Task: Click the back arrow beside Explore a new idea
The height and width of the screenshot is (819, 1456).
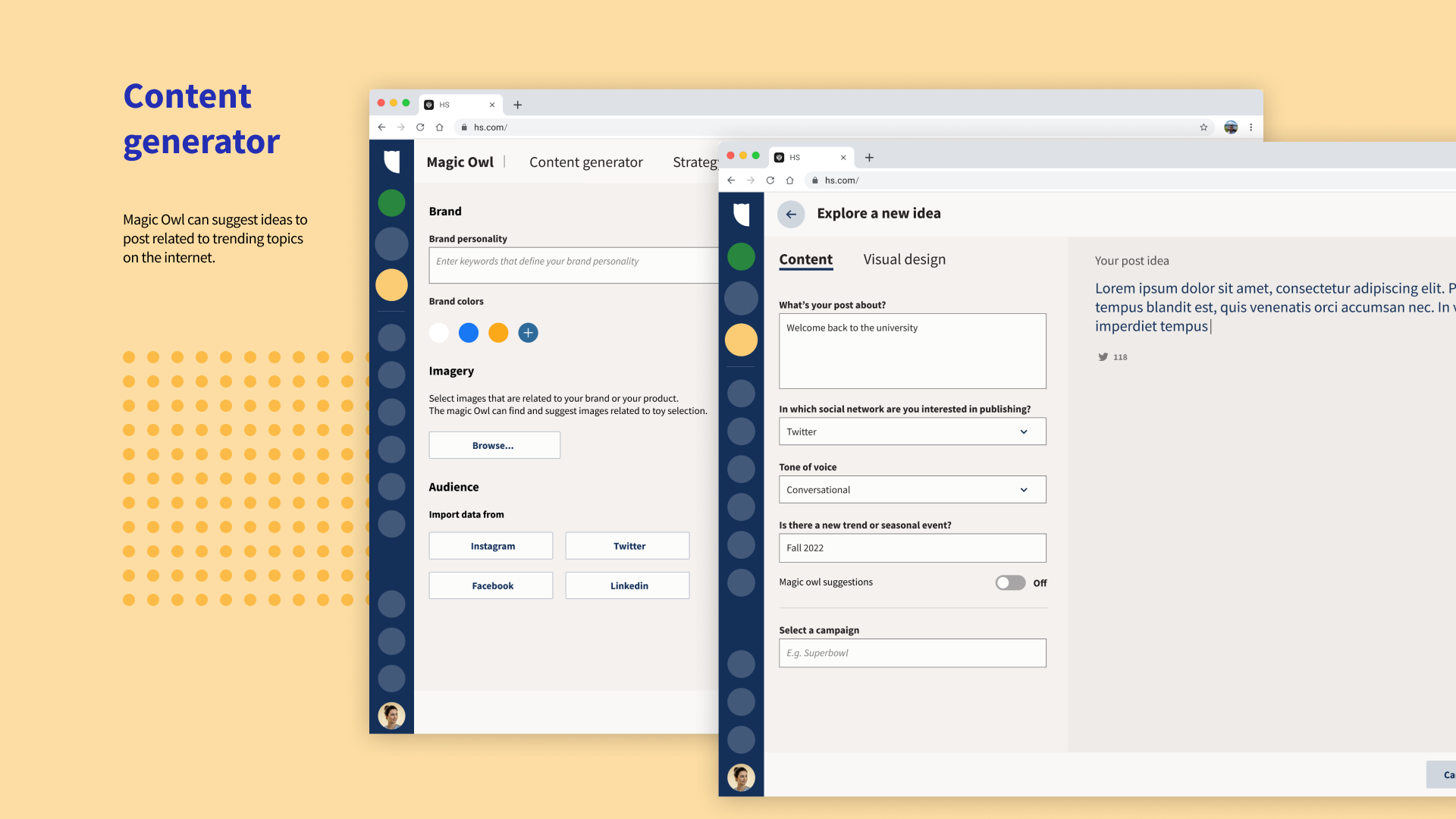Action: pos(791,215)
